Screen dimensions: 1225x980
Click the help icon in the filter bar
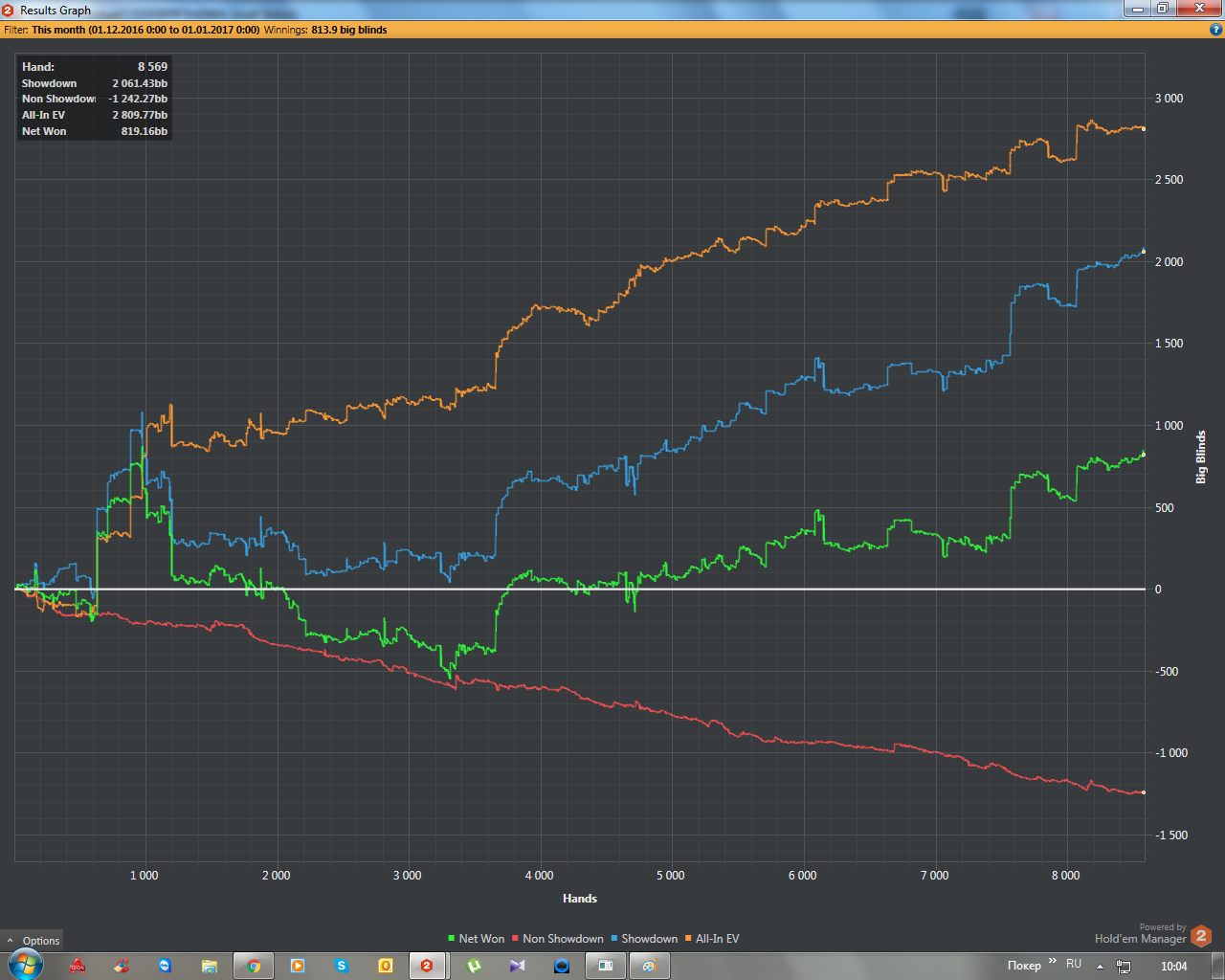click(x=1216, y=30)
